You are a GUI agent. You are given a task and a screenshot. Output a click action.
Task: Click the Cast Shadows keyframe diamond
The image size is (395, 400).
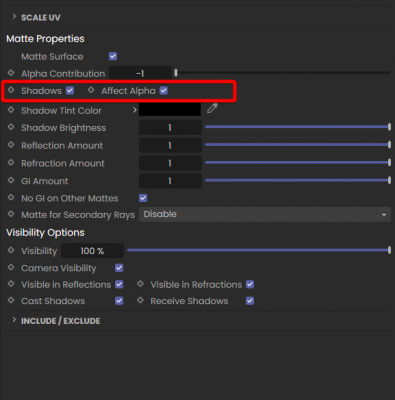pyautogui.click(x=11, y=300)
